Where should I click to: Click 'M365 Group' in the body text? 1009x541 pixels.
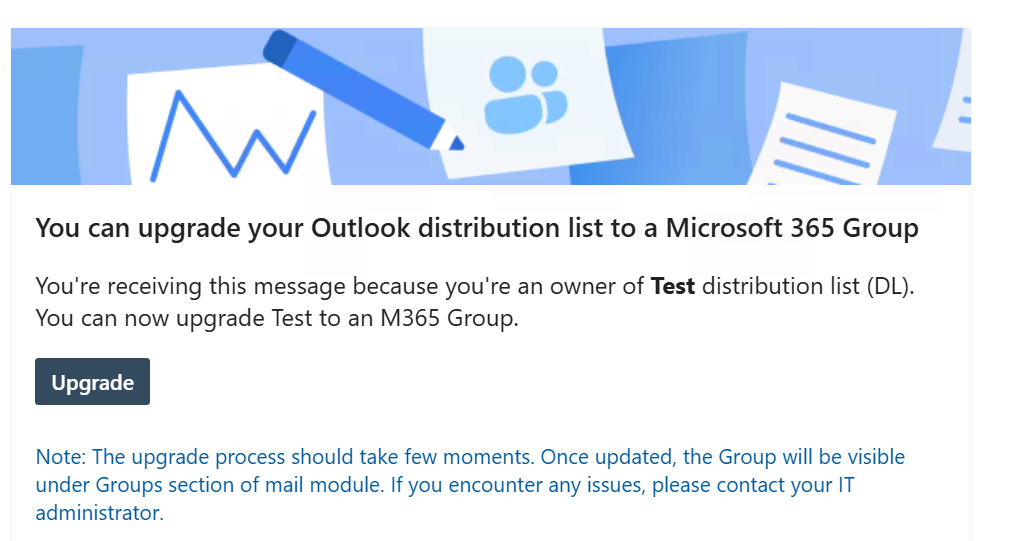point(449,318)
